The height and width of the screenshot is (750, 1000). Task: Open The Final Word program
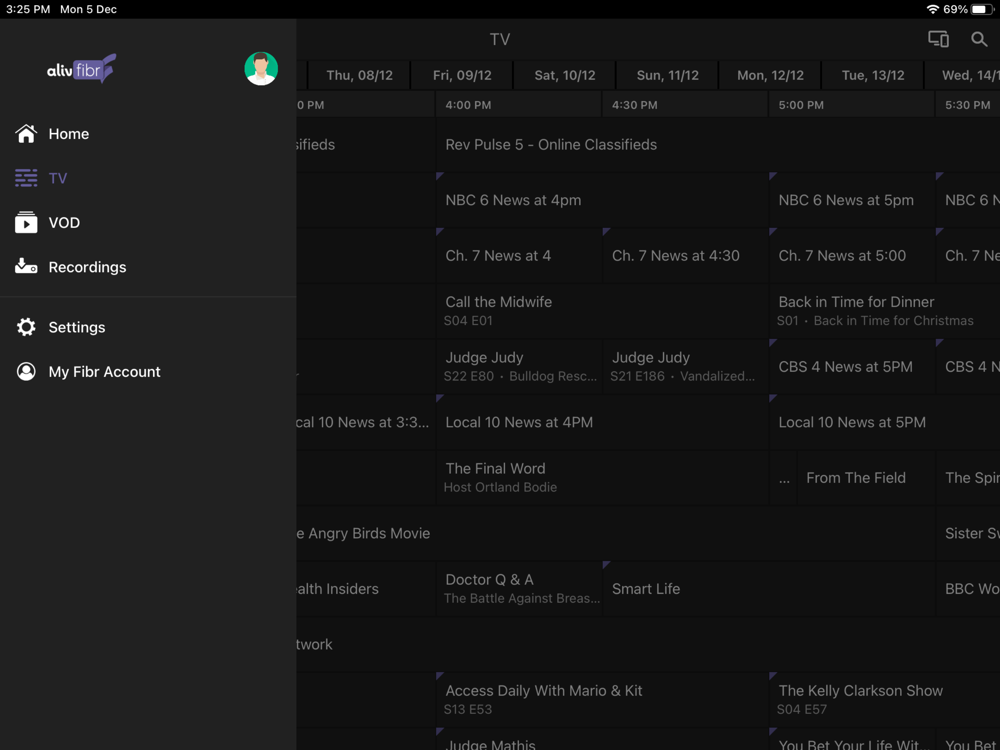[603, 478]
